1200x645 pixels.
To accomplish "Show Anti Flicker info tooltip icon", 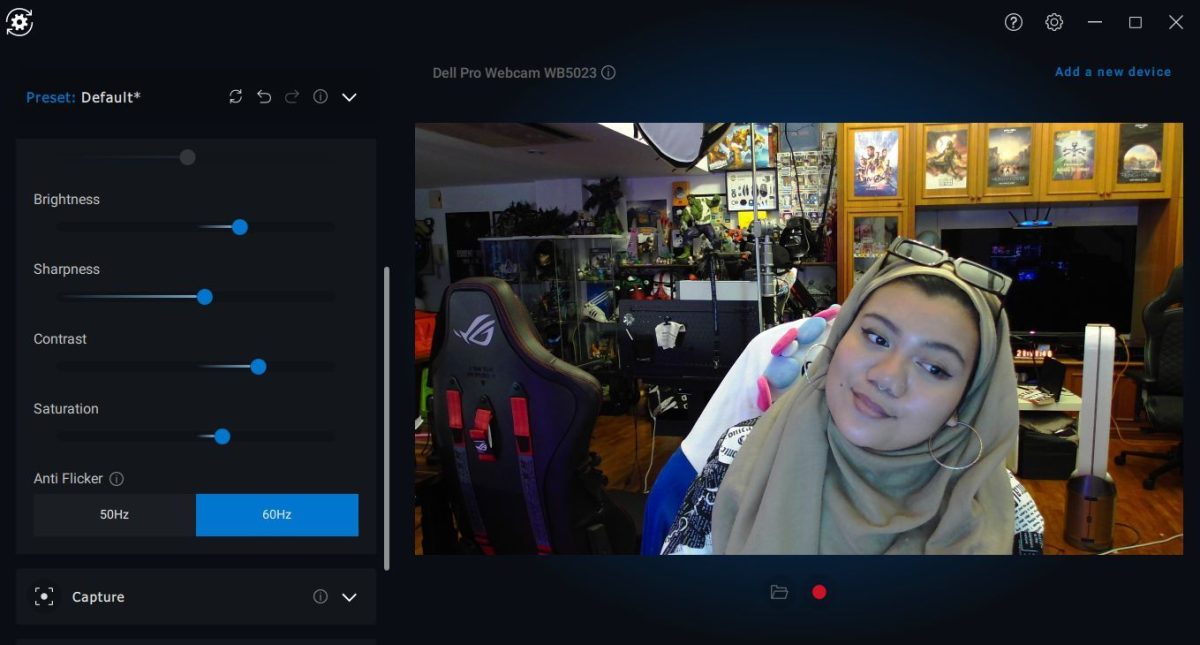I will click(116, 479).
